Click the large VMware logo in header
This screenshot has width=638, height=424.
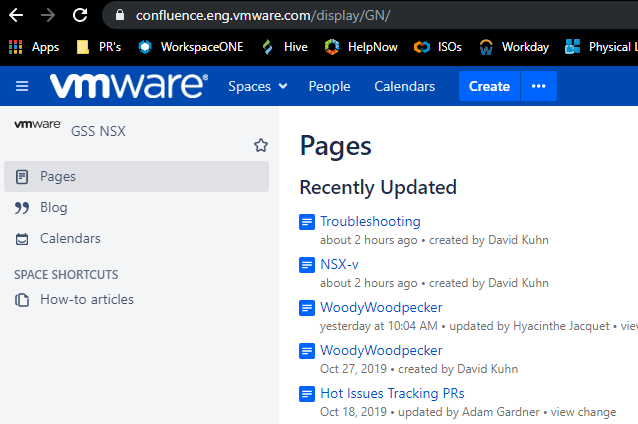pyautogui.click(x=129, y=86)
